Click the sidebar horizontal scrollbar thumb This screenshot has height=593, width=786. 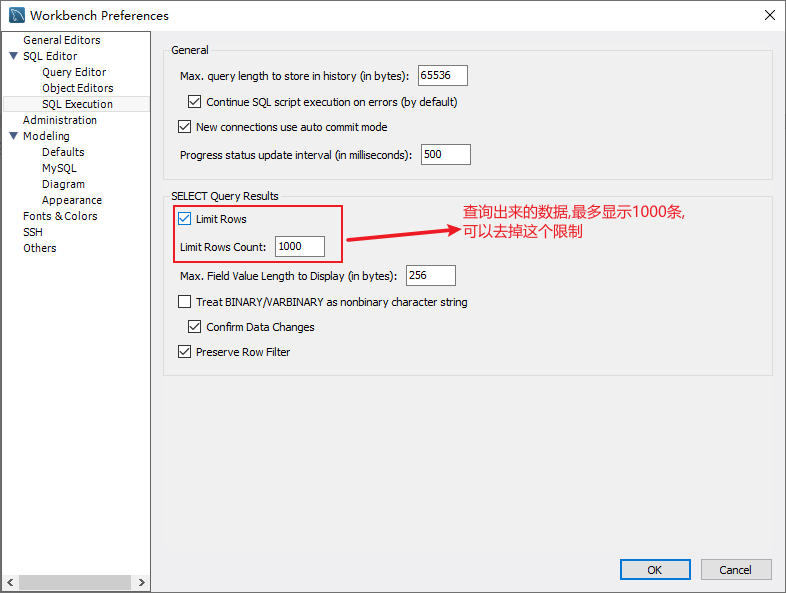[x=75, y=582]
